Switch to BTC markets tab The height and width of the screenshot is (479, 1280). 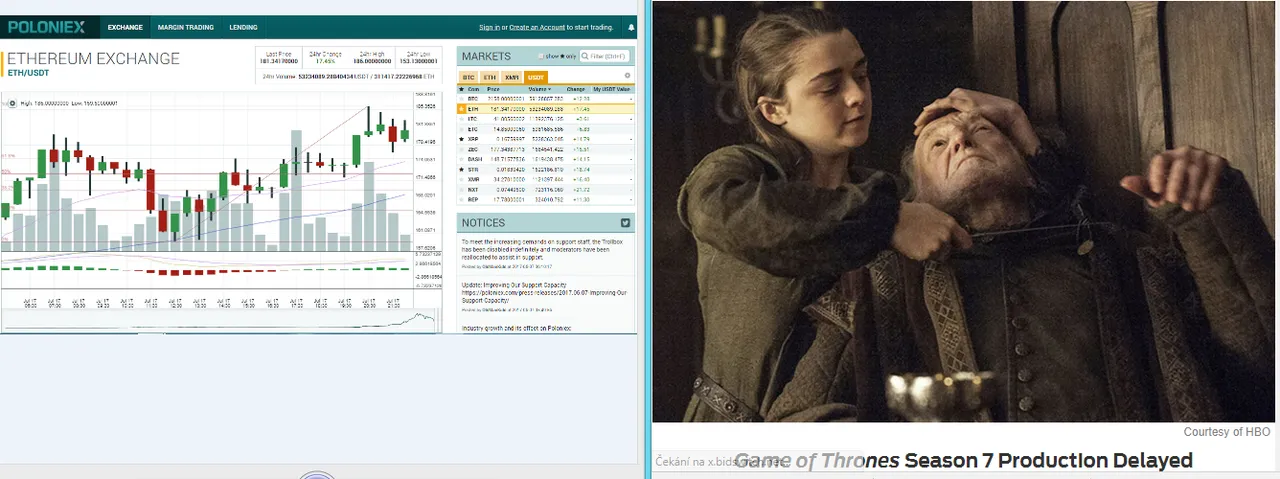point(468,77)
